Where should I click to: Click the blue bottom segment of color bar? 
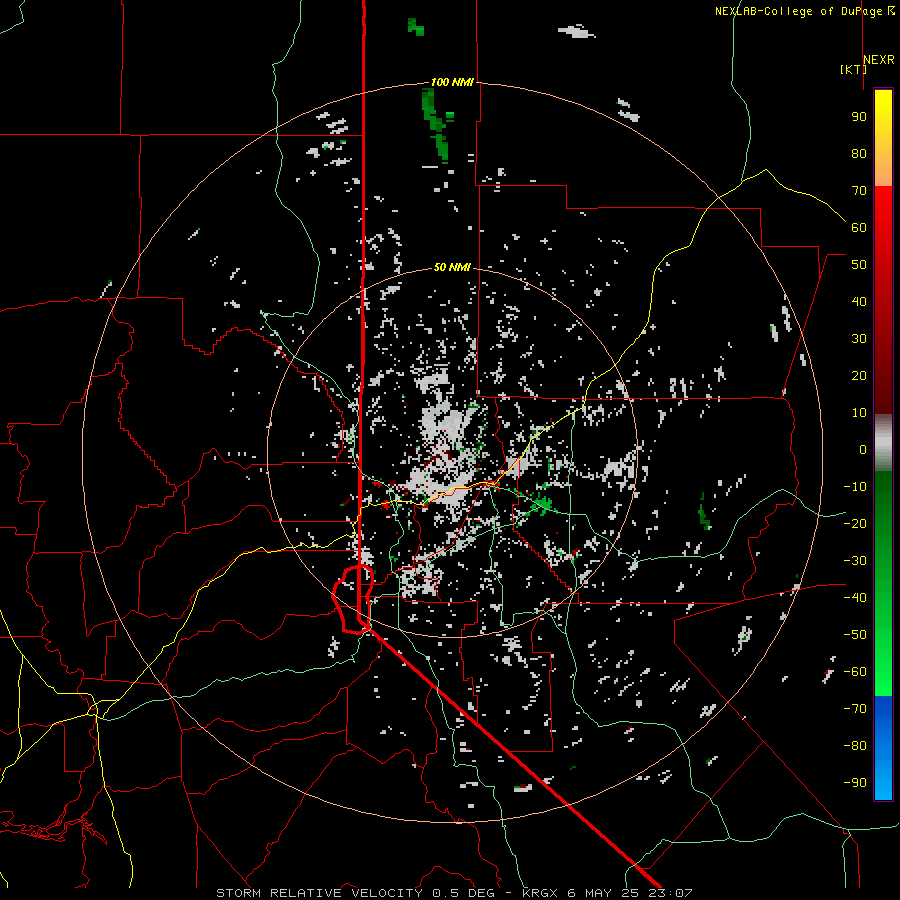[x=883, y=747]
